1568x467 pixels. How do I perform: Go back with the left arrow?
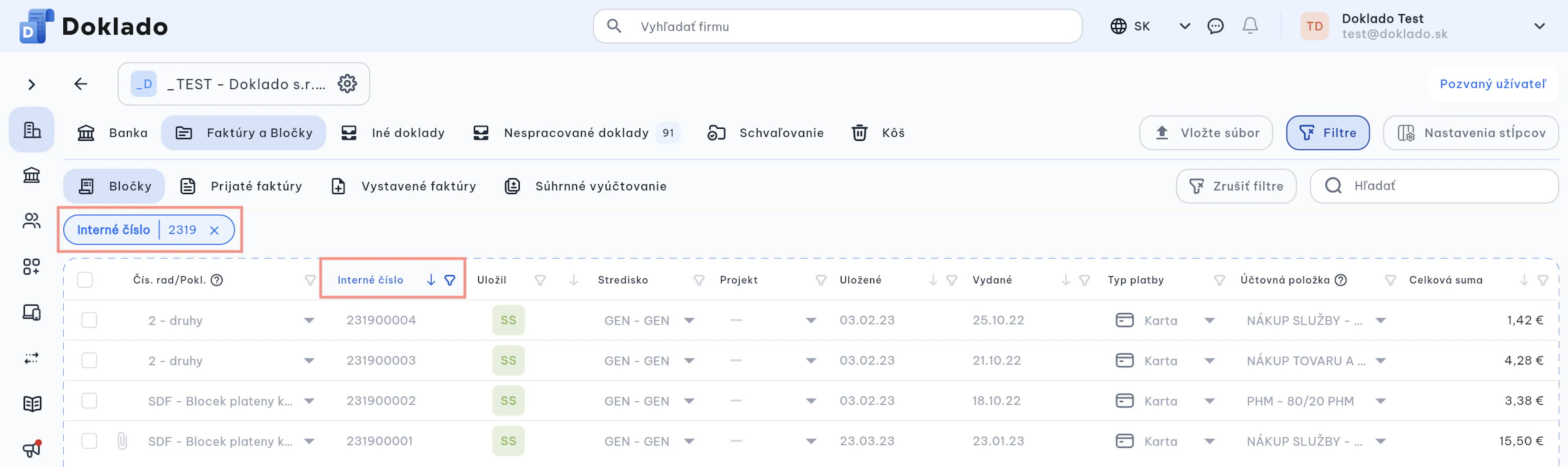click(x=80, y=83)
